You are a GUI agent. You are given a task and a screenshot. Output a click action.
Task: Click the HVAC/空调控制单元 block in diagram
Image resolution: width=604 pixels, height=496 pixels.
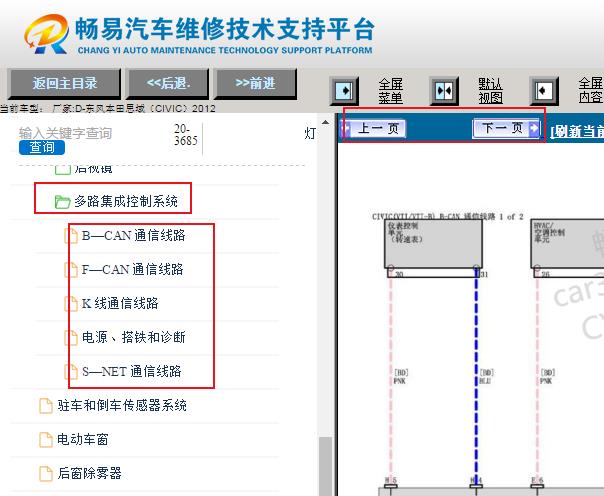click(x=567, y=243)
